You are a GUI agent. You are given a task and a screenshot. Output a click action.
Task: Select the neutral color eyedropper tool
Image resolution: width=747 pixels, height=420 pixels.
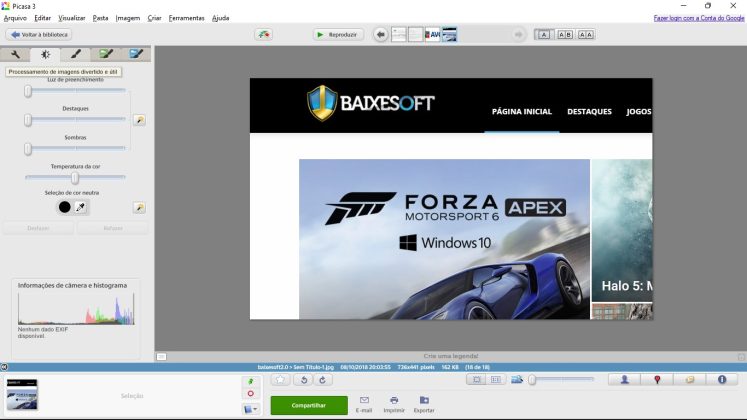pos(81,207)
